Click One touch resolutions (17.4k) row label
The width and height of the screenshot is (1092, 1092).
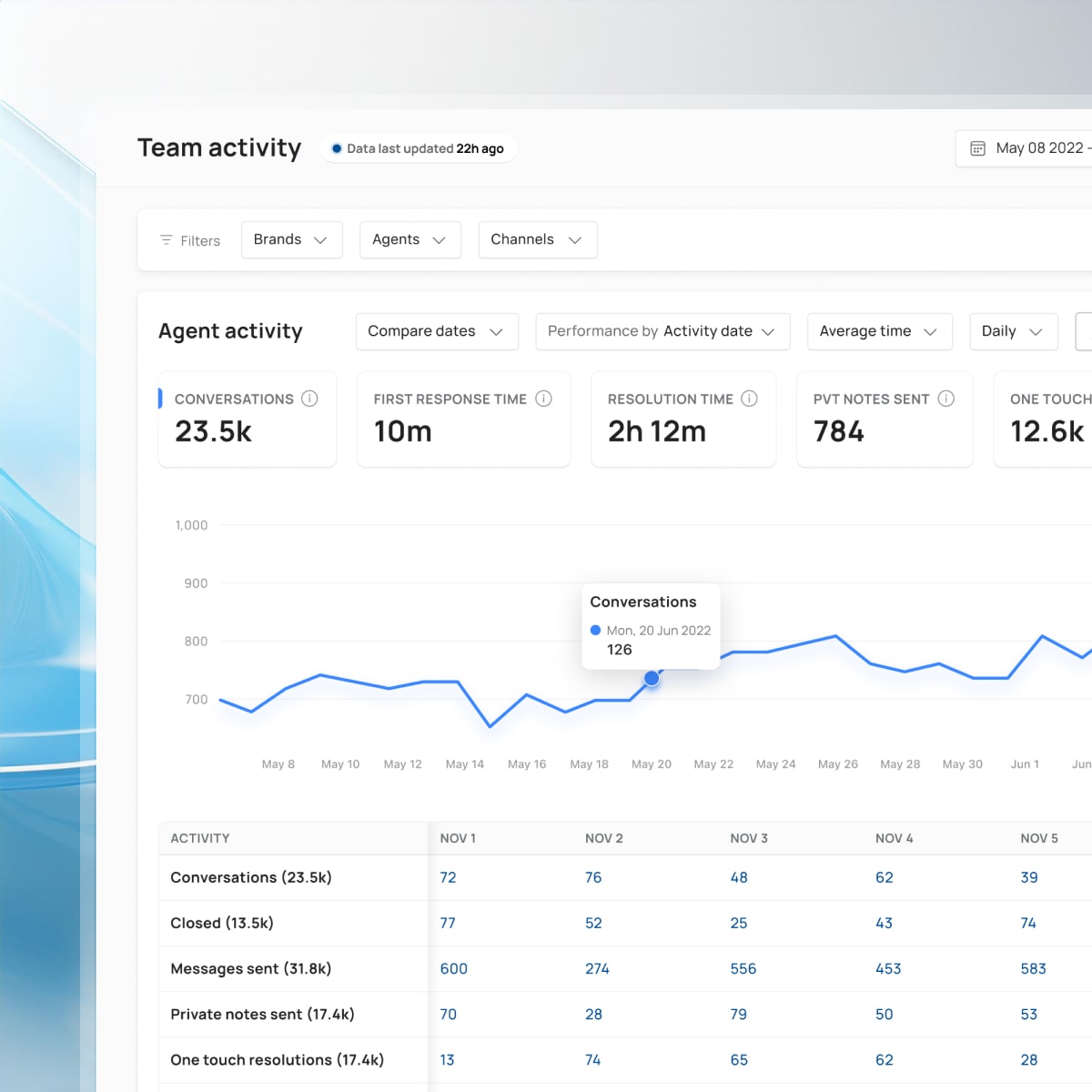click(278, 1059)
